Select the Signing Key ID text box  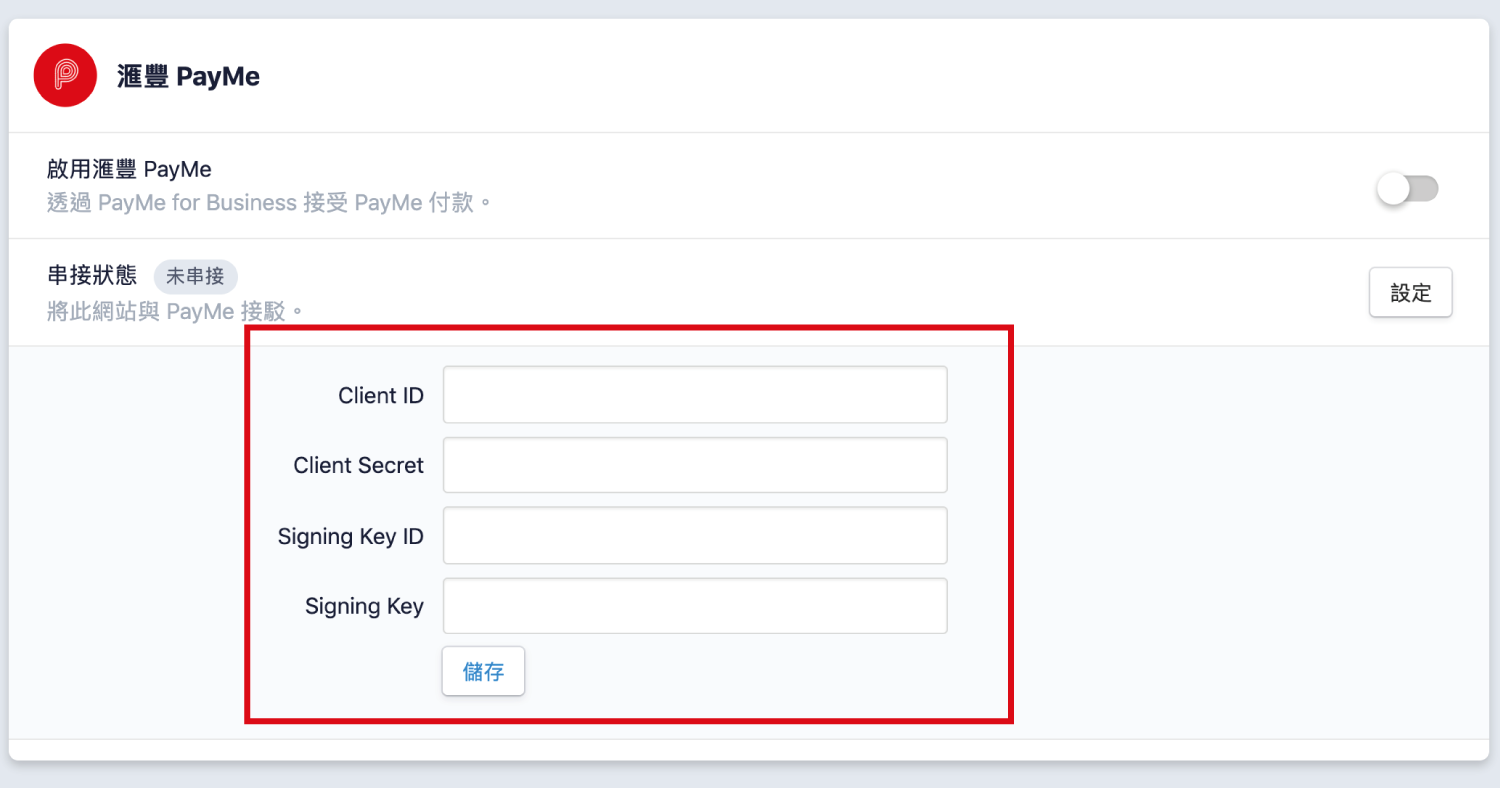coord(694,536)
